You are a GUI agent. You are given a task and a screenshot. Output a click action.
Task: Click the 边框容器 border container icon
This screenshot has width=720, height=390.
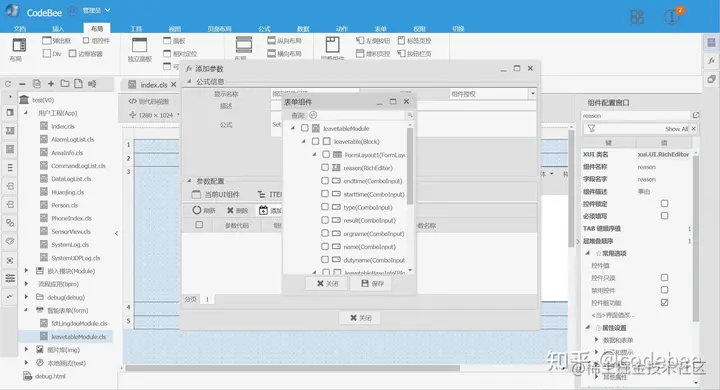73,53
